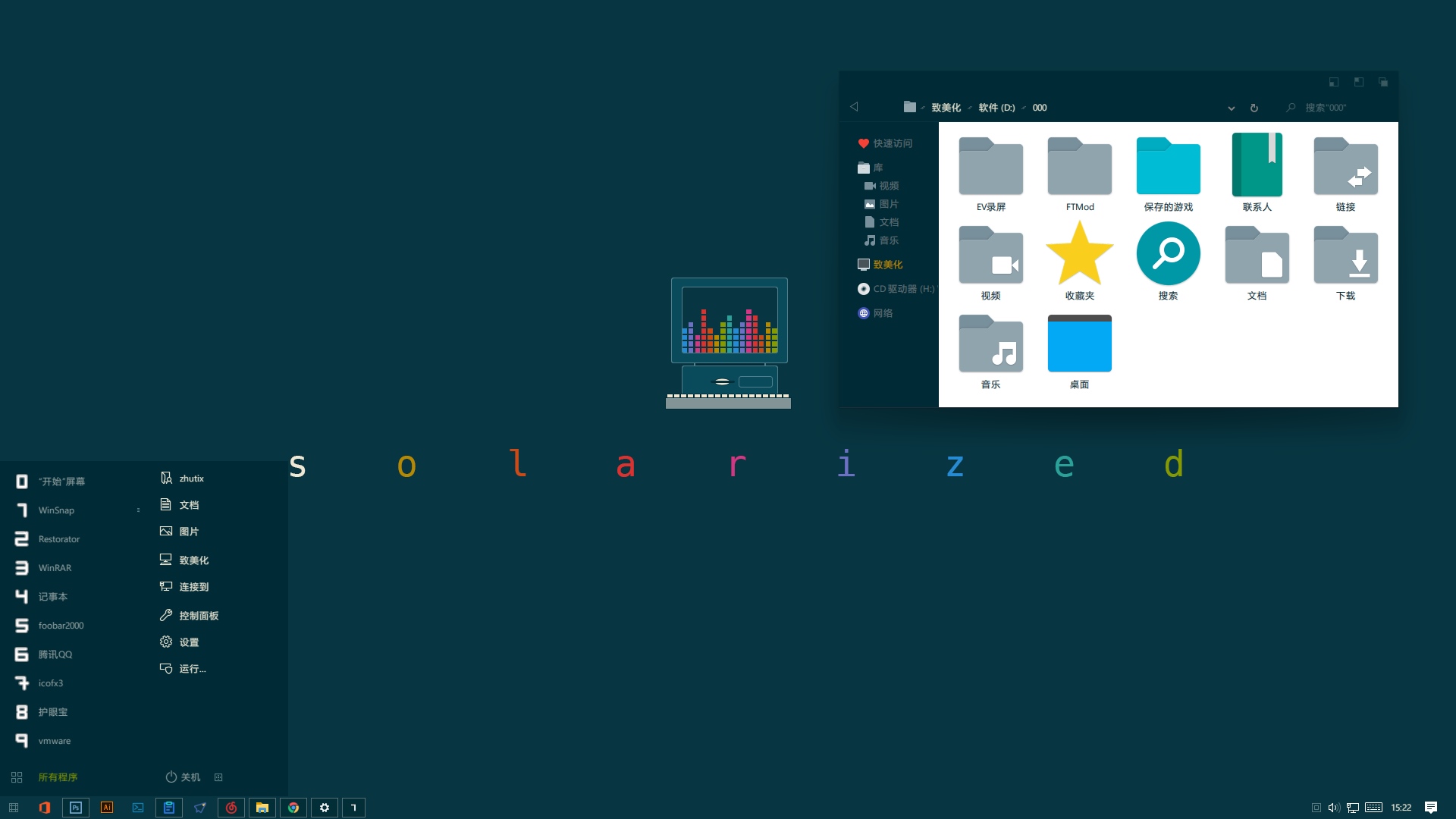The width and height of the screenshot is (1456, 819).
Task: Open the keyboard input tray icon
Action: click(x=1373, y=808)
